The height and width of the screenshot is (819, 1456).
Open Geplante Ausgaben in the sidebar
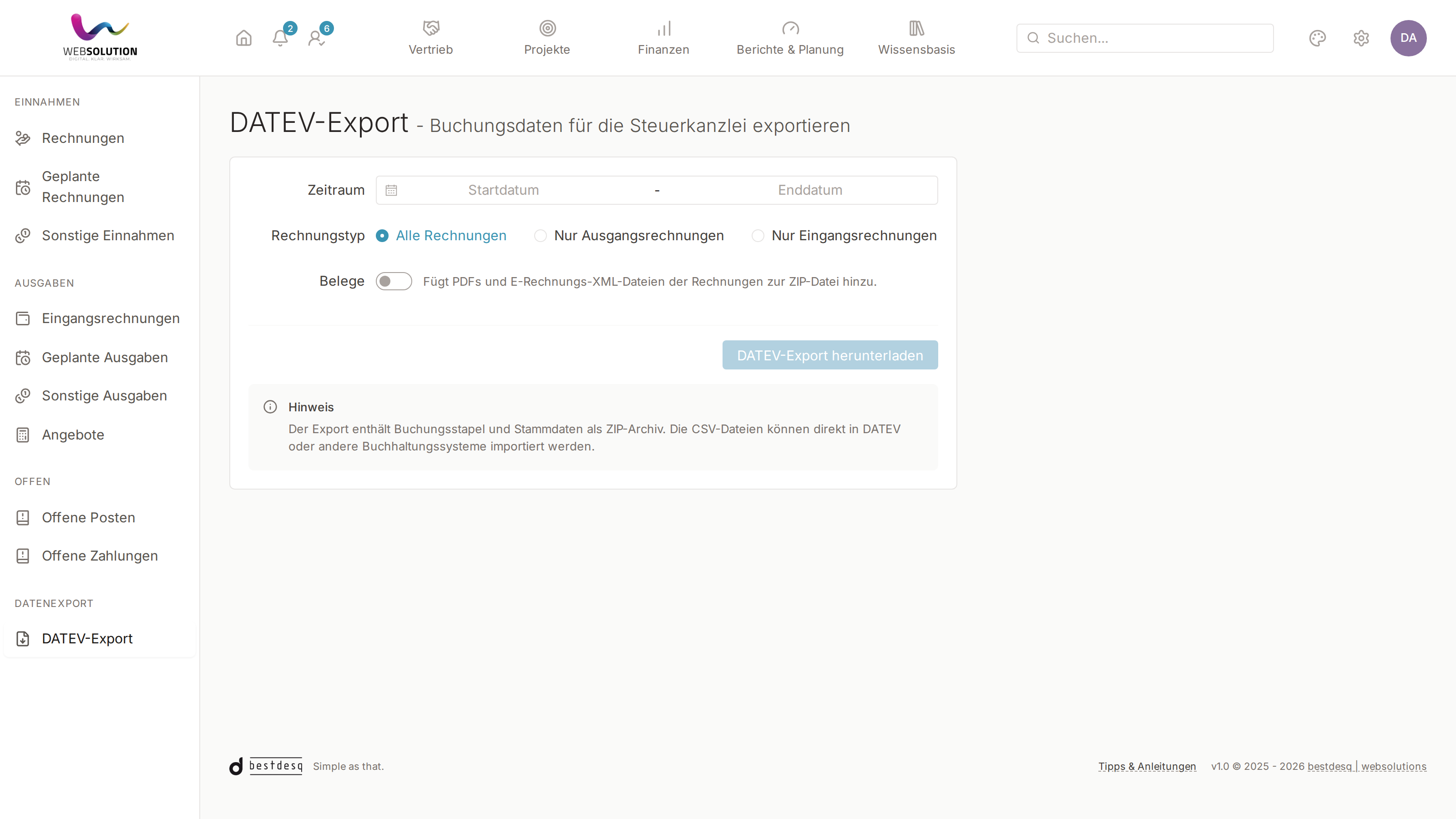(100, 358)
